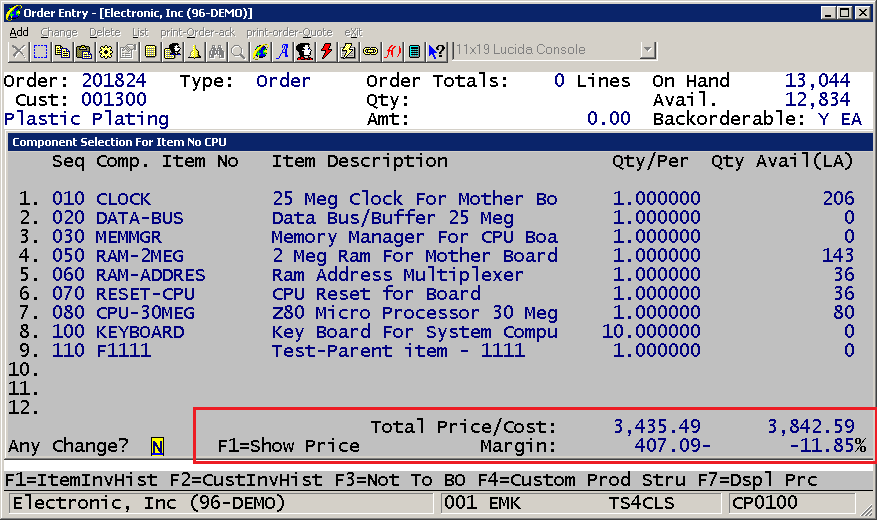Click the X cancel toolbar icon
877x520 pixels.
18,52
